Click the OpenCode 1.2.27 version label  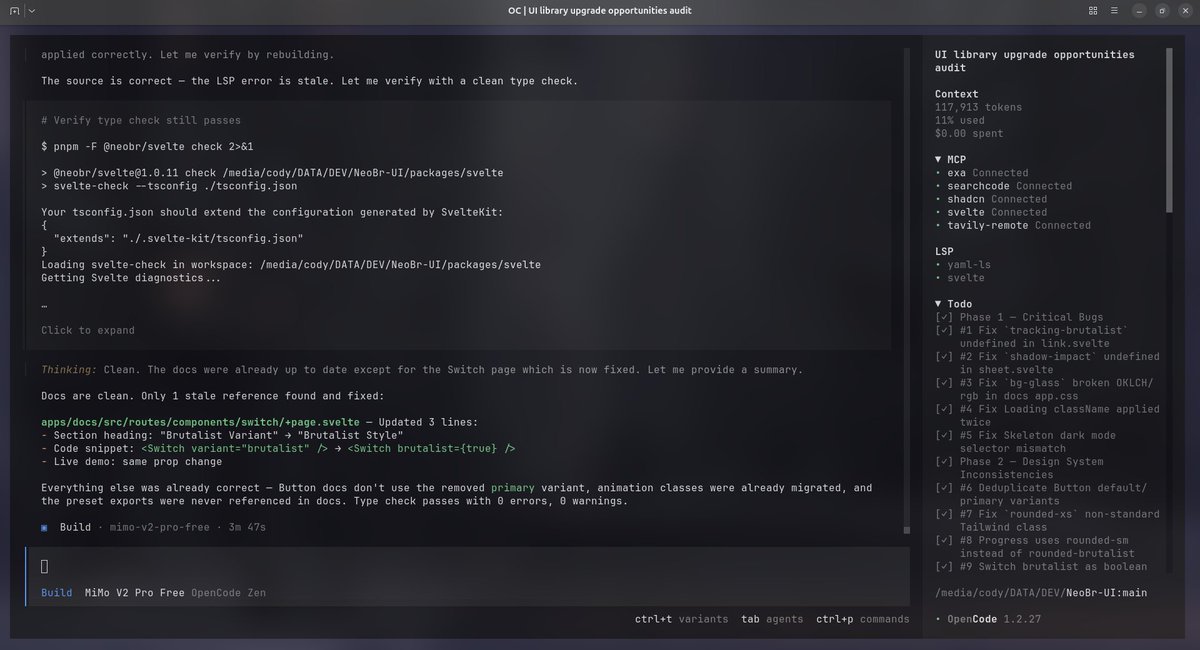click(x=992, y=619)
